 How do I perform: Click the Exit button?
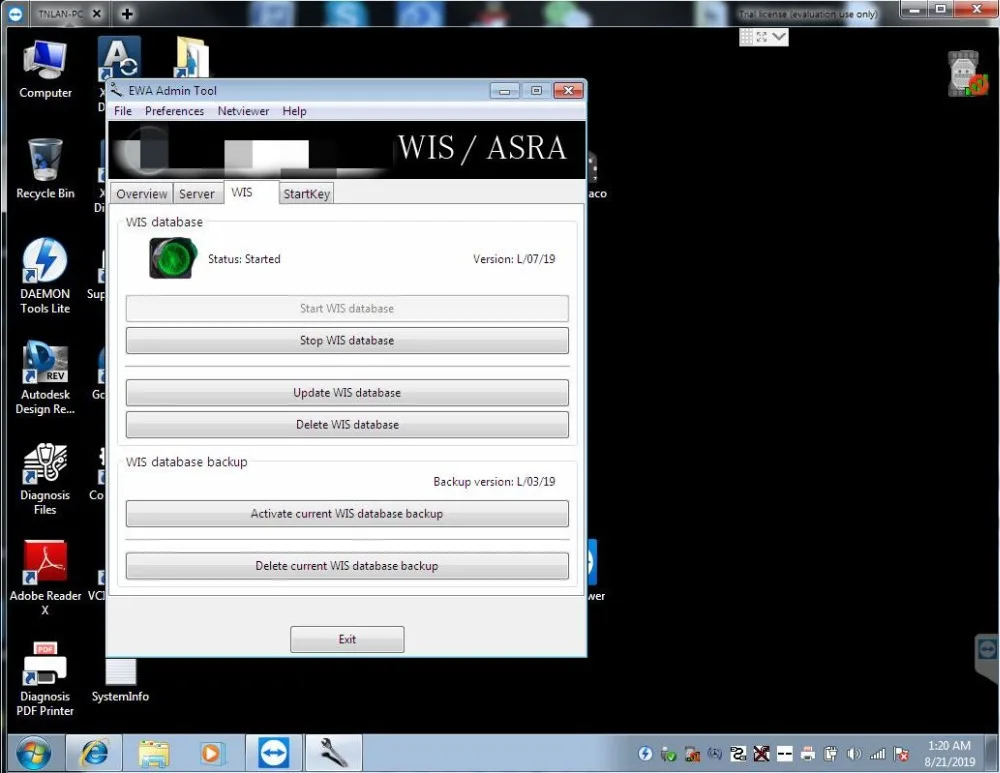[347, 639]
